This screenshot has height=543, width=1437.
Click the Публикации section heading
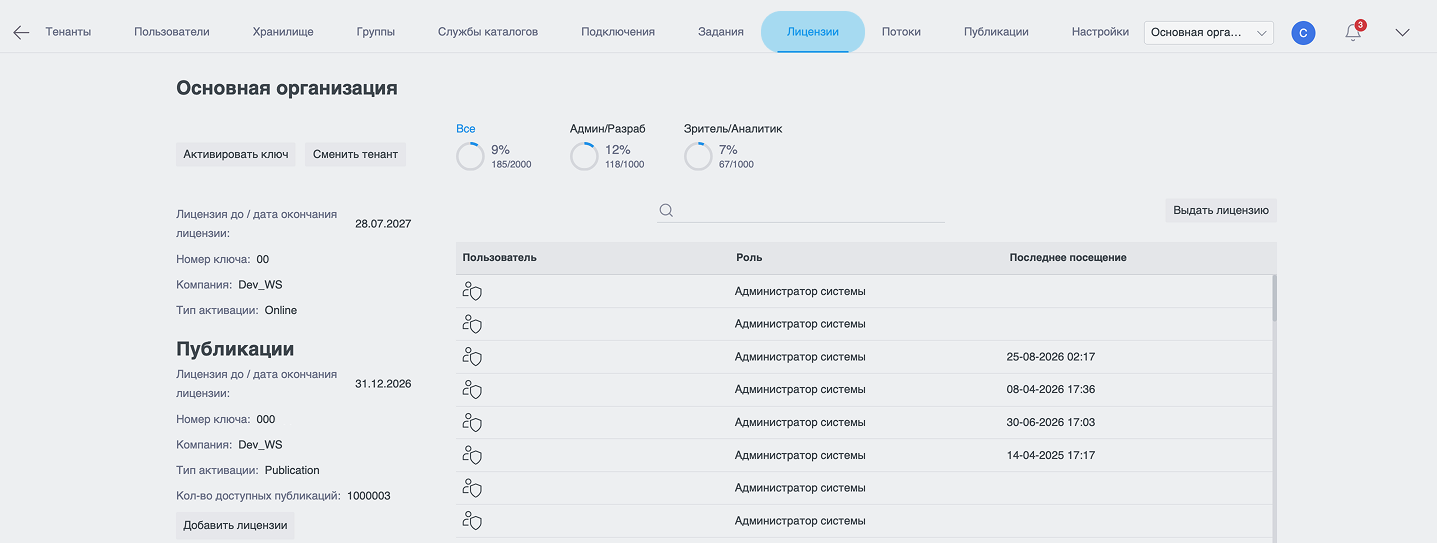(235, 349)
